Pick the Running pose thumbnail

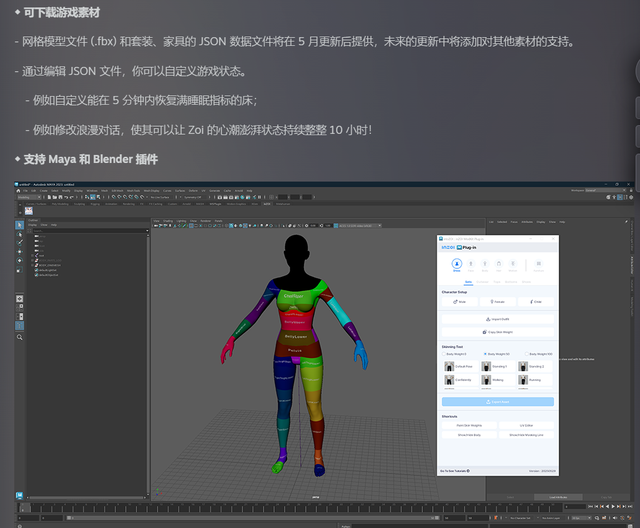coord(523,380)
